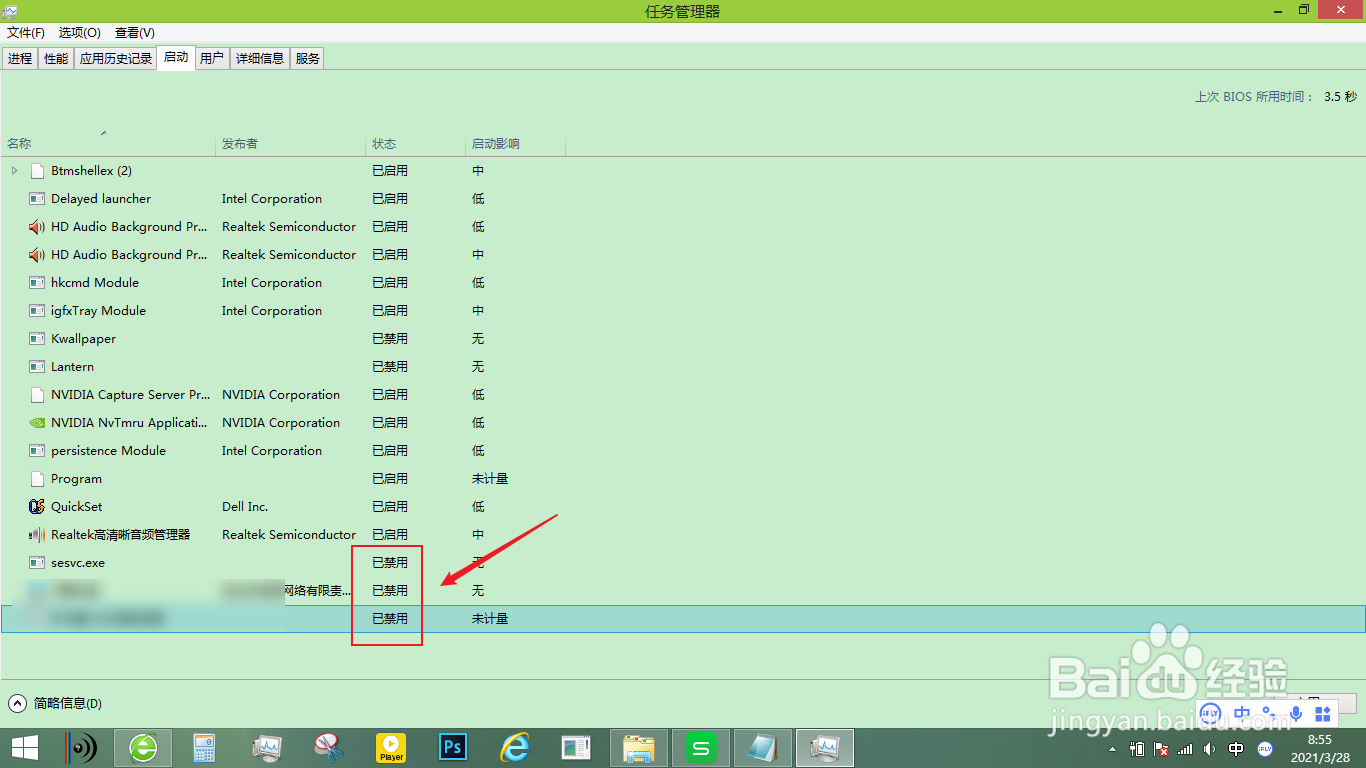Click the grid icon on iFLY input toolbar
The width and height of the screenshot is (1366, 768).
1323,713
